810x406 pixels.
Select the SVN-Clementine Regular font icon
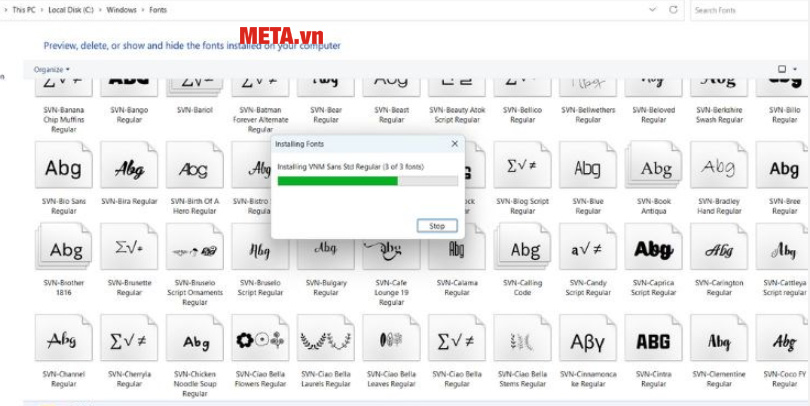coord(719,338)
